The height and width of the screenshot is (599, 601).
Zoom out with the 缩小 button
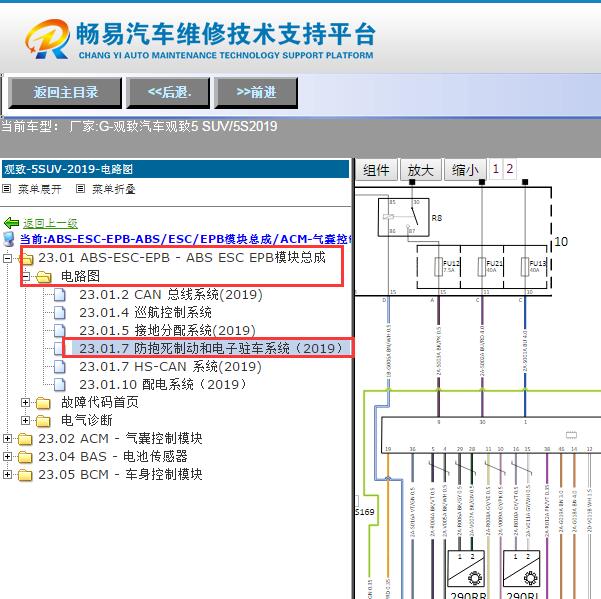[465, 169]
